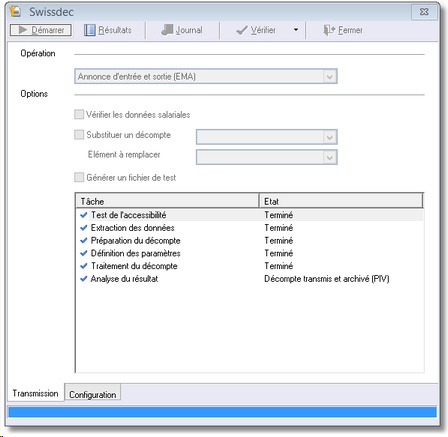Check Générer un fichier de test
Image resolution: width=448 pixels, height=437 pixels.
coord(79,177)
